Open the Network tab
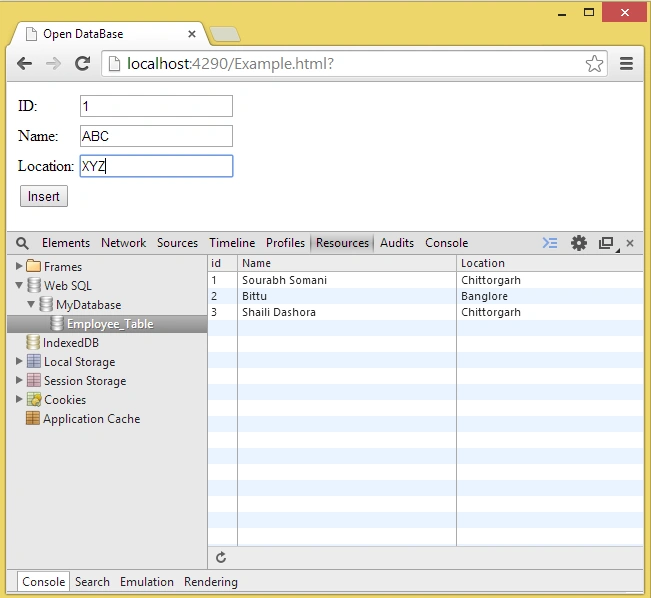Screen dimensions: 651x598 tap(123, 243)
